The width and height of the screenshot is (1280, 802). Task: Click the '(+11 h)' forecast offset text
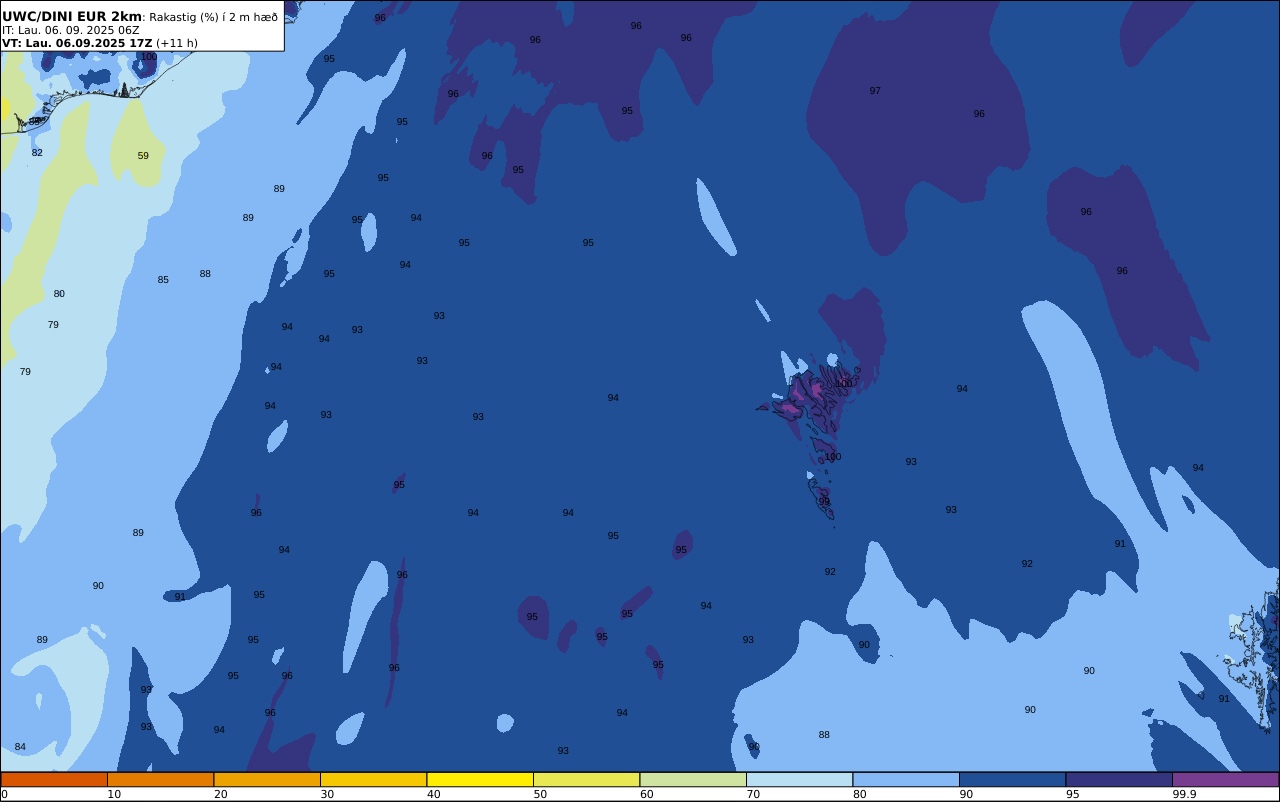[x=177, y=43]
